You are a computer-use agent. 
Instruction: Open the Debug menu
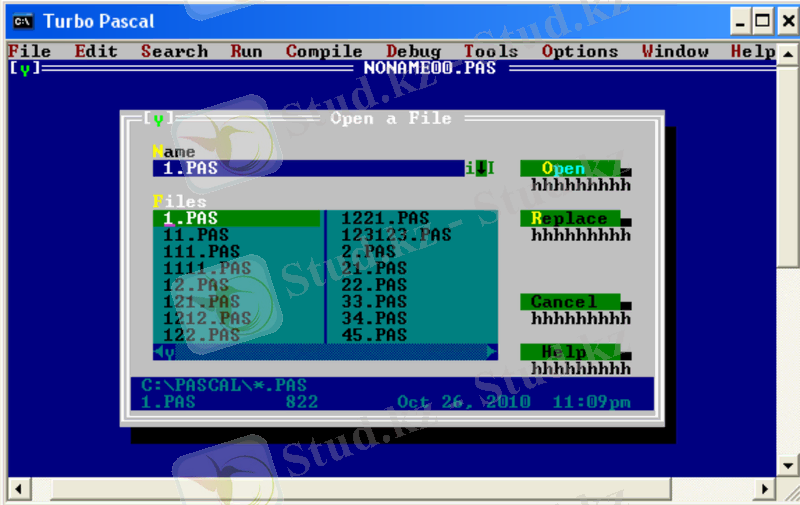click(413, 52)
